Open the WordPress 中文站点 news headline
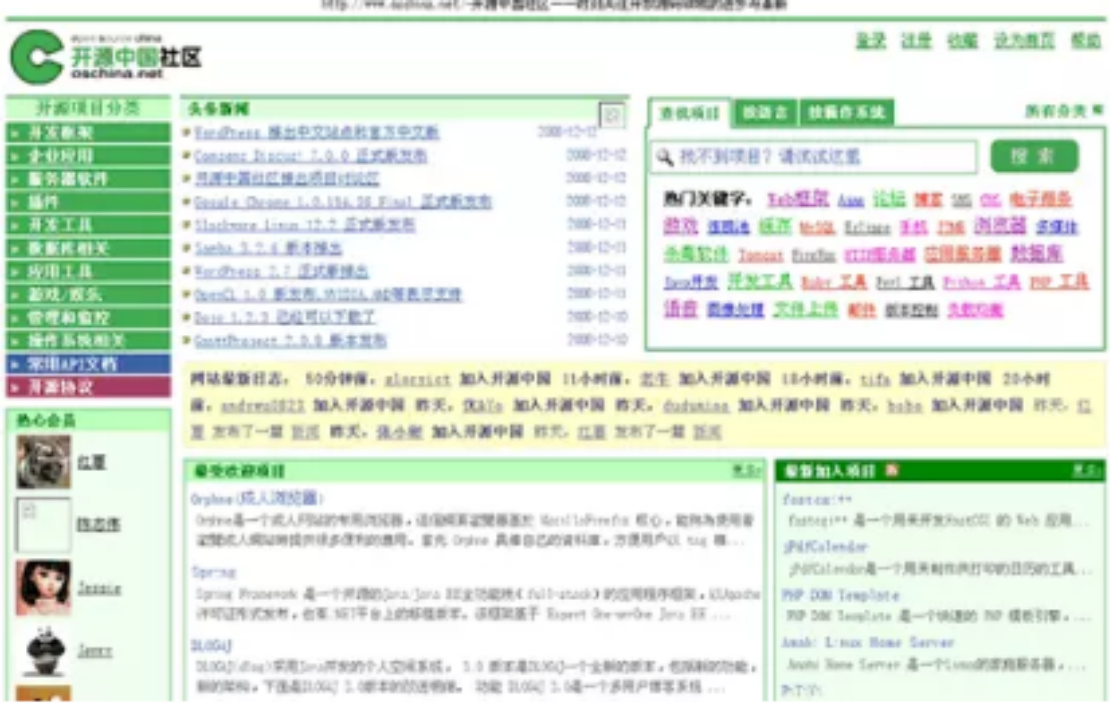This screenshot has width=1117, height=720. tap(316, 132)
